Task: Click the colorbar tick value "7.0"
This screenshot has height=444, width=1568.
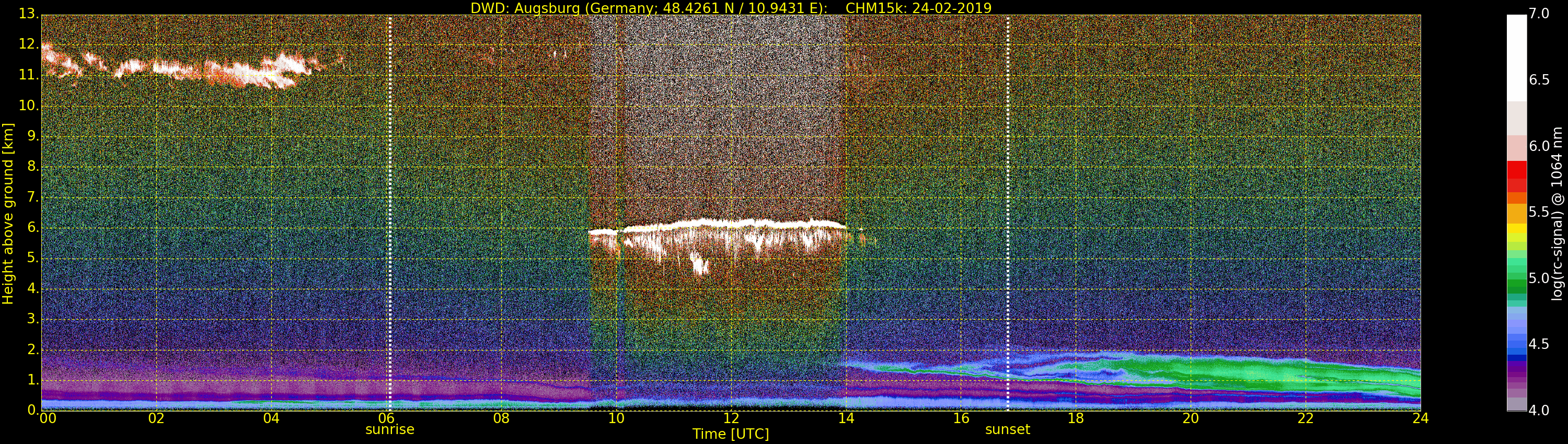Action: coord(1539,14)
